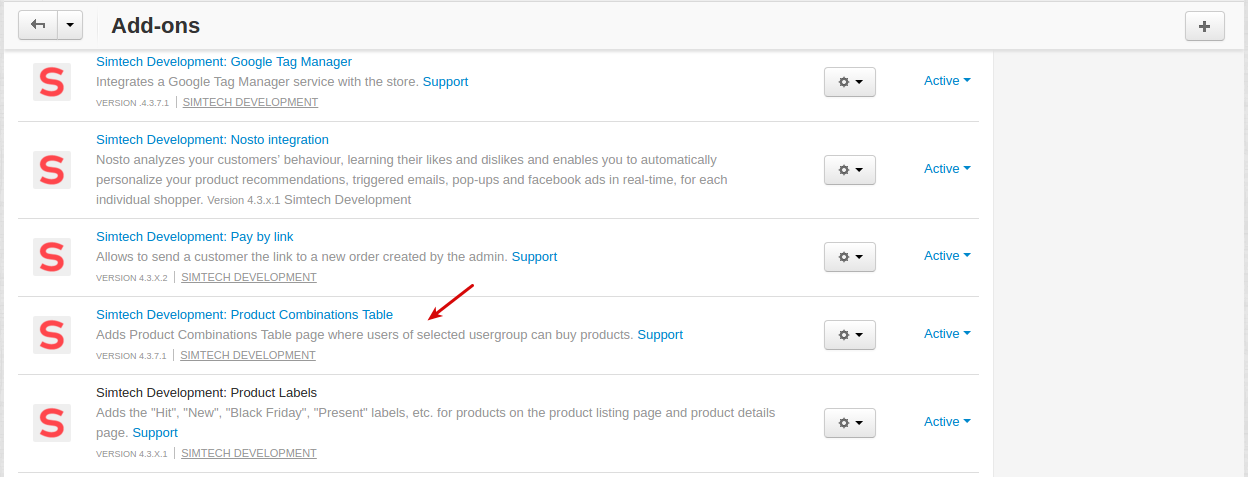Open Simtech Development: Nosto integration title
Screen dimensions: 1248x477
click(212, 140)
